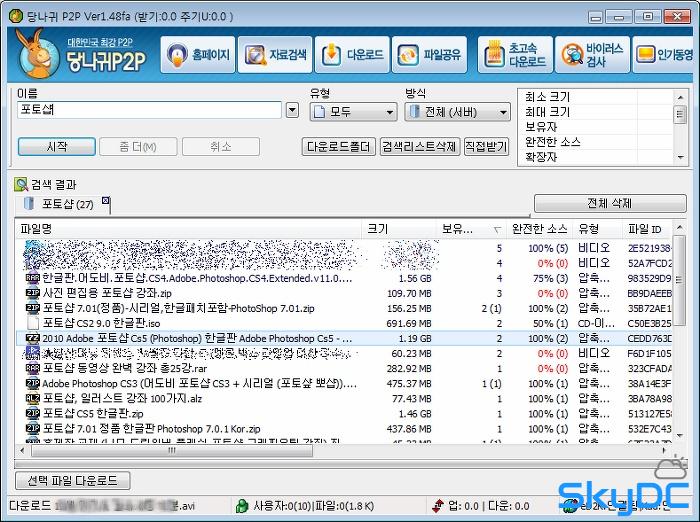Select the 보유자 filter row
700x522 pixels.
[596, 127]
